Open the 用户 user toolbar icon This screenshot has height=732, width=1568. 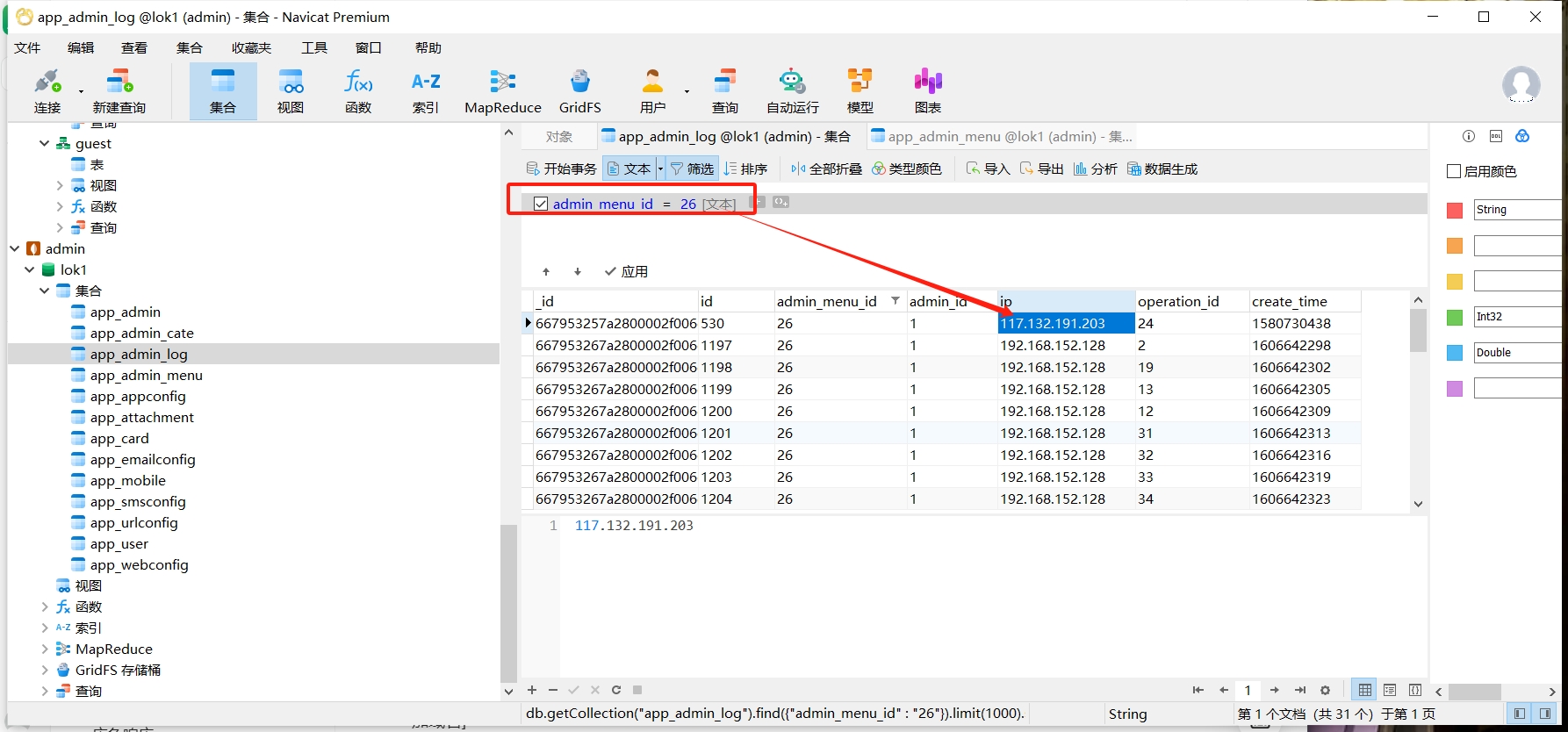pos(652,91)
